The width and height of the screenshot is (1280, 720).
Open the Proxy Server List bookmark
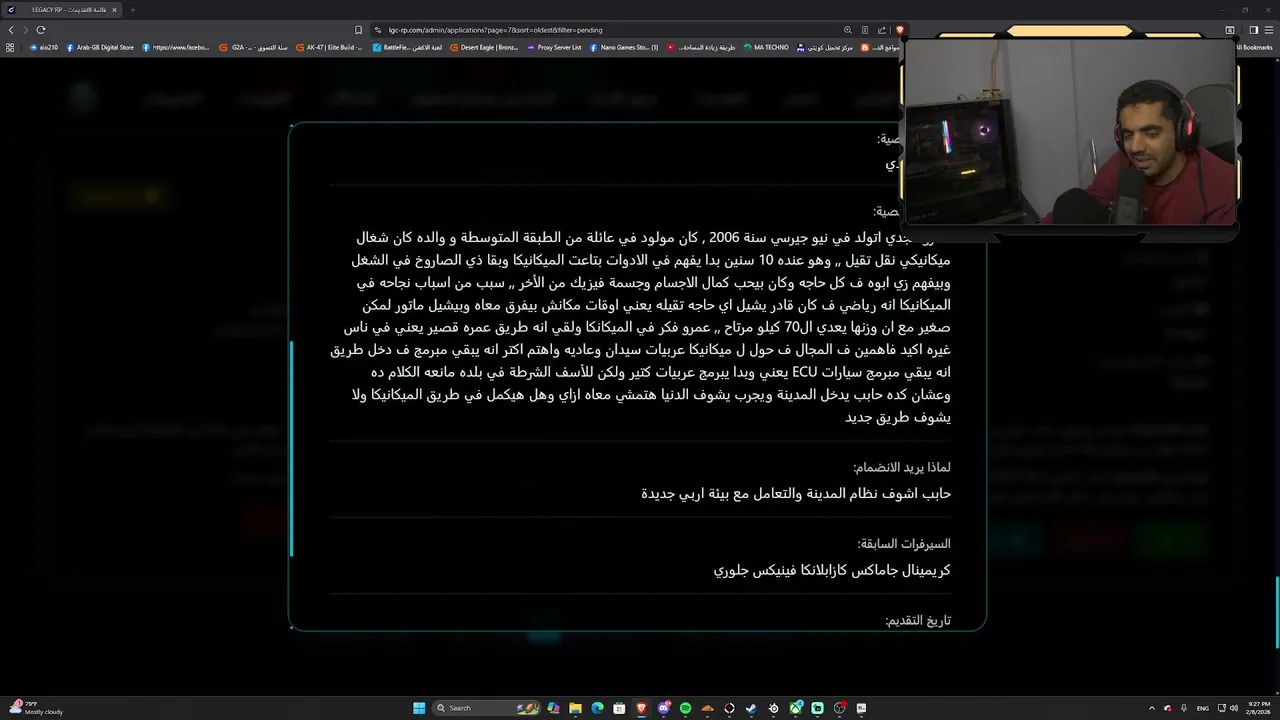[x=554, y=47]
